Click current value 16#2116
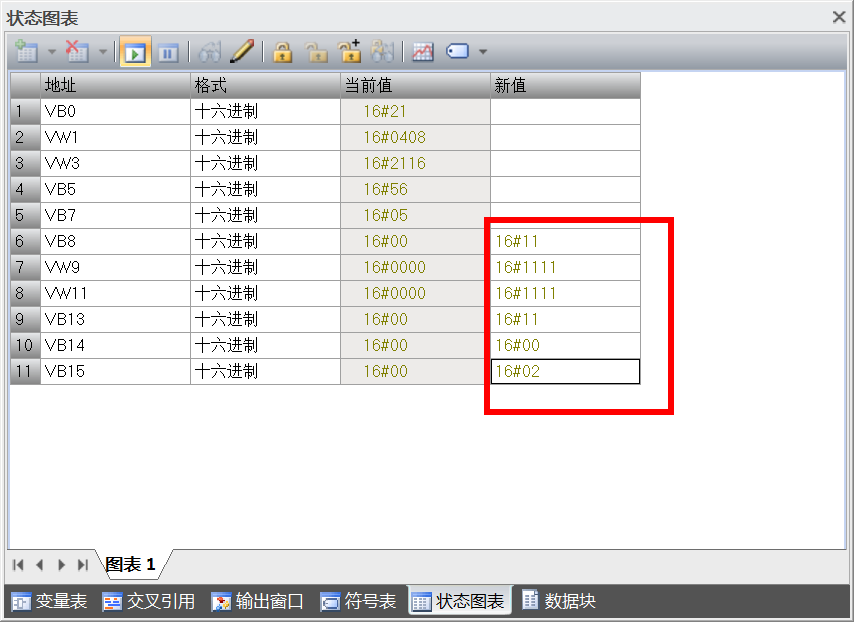The width and height of the screenshot is (854, 622). [x=415, y=163]
